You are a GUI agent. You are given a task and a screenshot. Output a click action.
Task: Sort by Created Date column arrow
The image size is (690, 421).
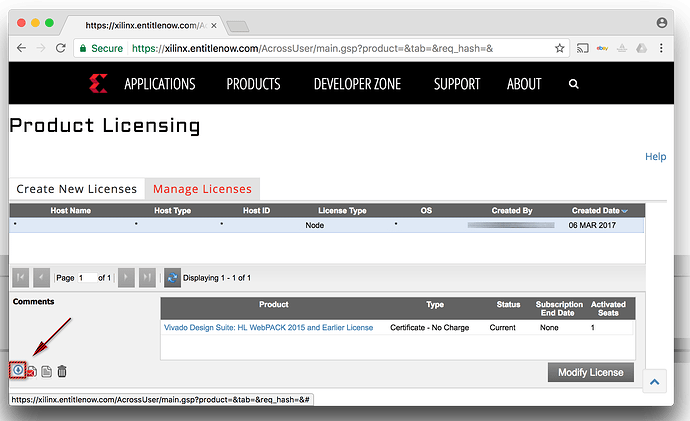[625, 211]
